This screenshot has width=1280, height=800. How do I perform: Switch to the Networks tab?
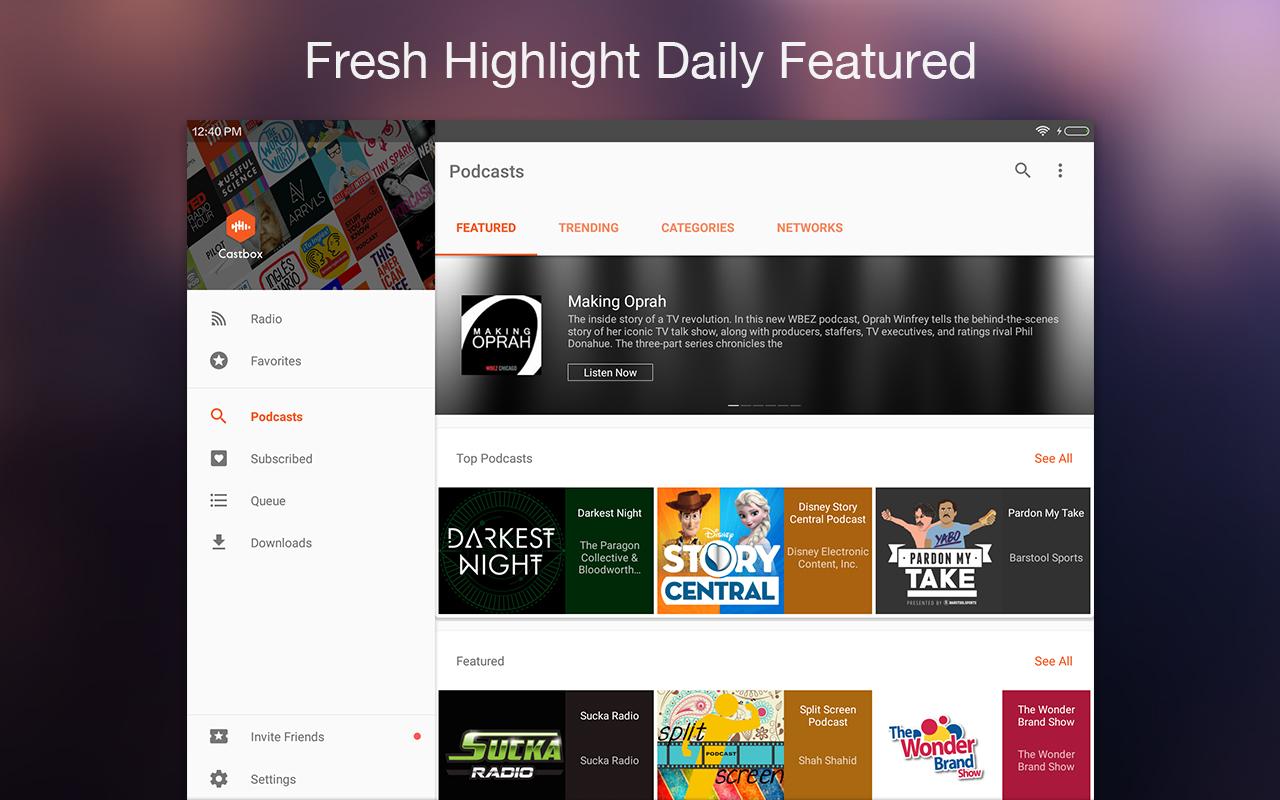(x=809, y=228)
